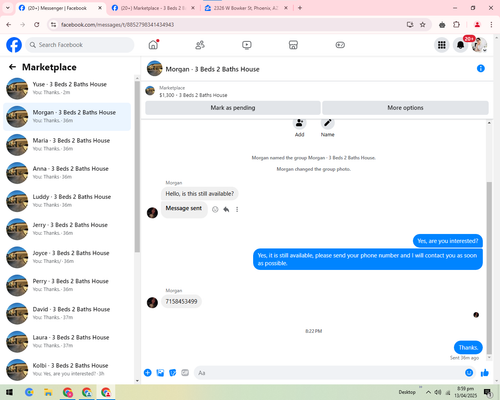Screen dimensions: 500x400
Task: Send a thumbs up like
Action: (x=485, y=373)
